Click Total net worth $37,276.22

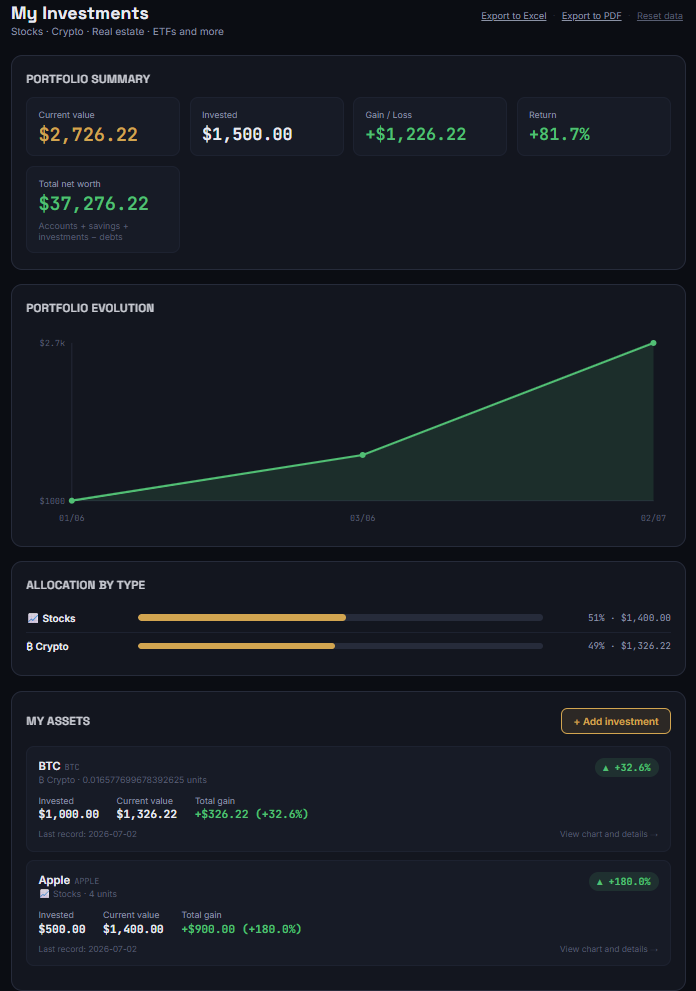[94, 204]
